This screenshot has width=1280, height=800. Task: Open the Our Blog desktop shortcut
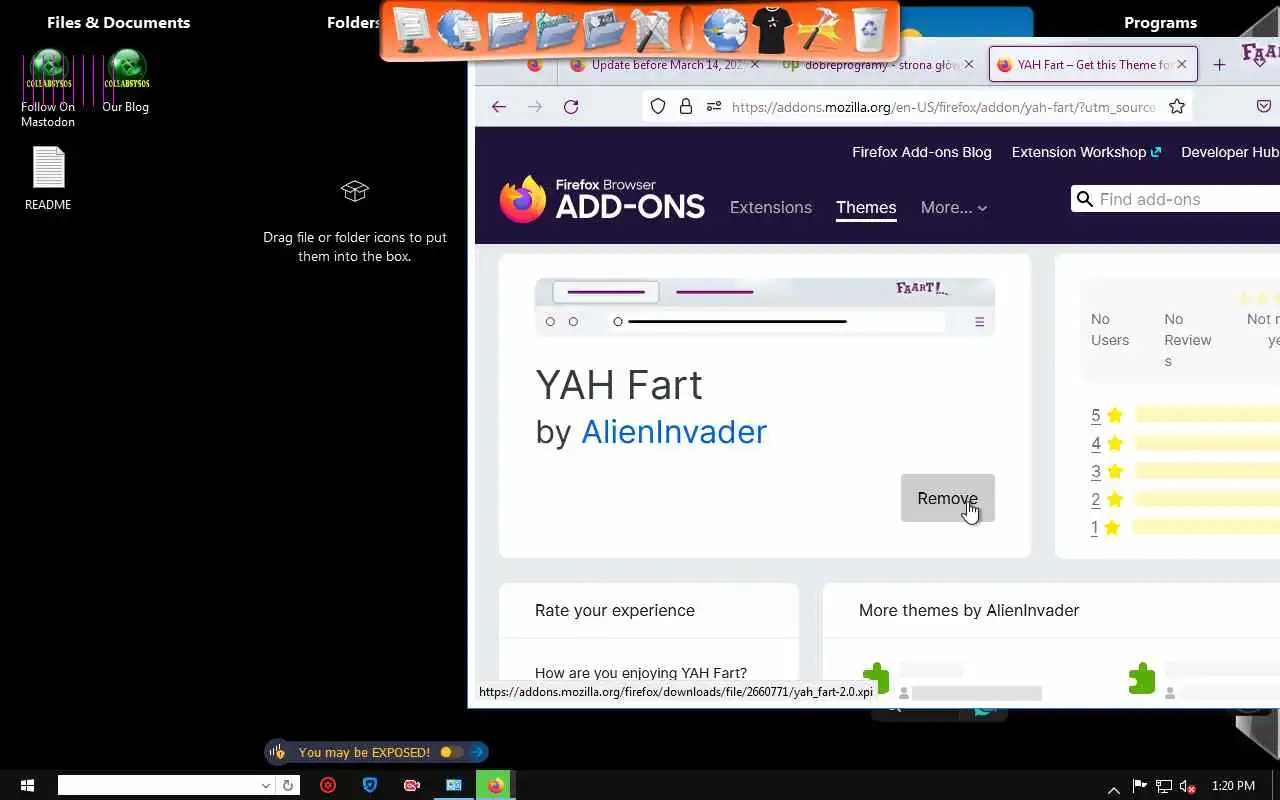tap(126, 81)
